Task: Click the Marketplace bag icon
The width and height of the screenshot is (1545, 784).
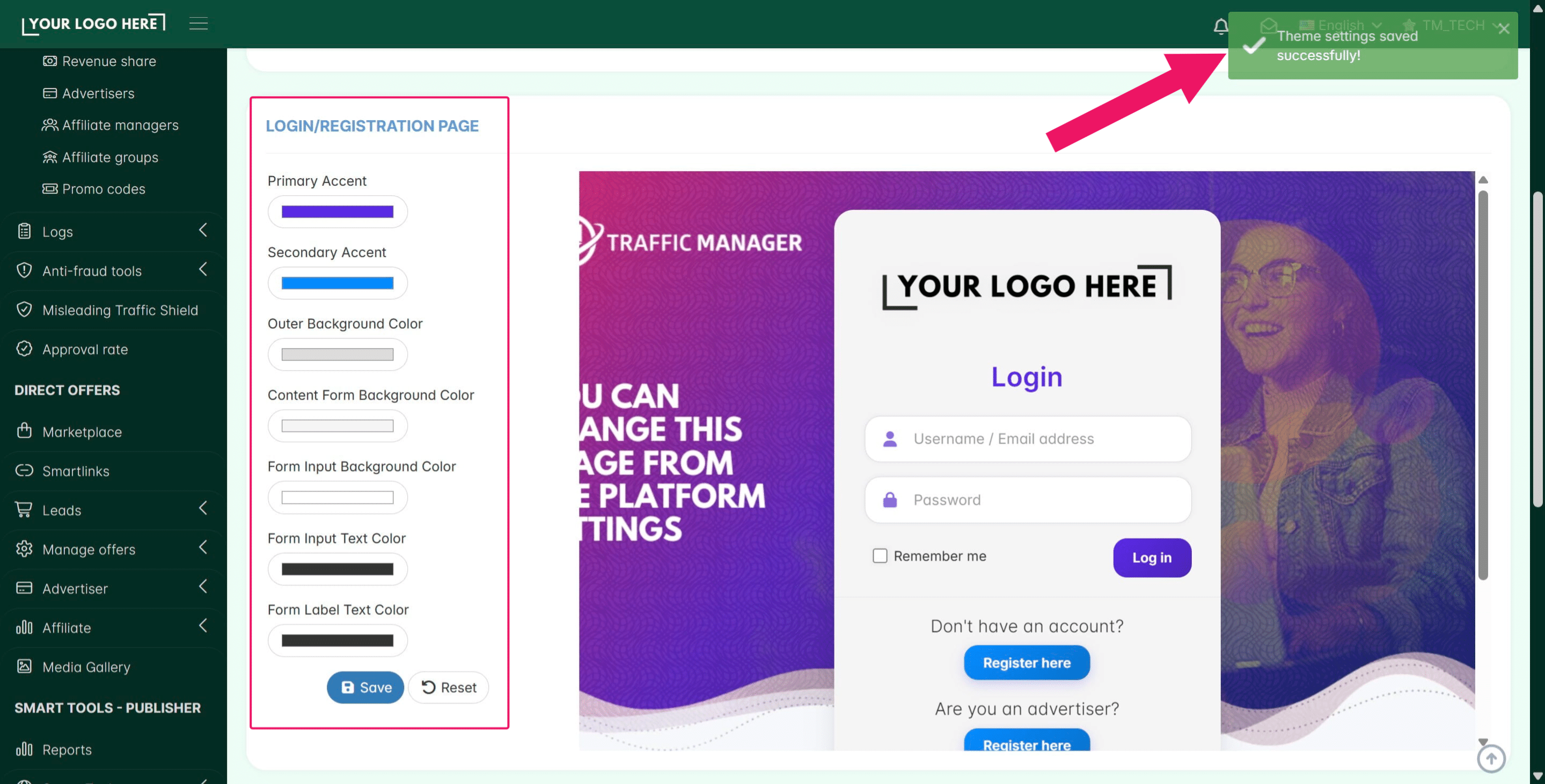Action: coord(24,431)
